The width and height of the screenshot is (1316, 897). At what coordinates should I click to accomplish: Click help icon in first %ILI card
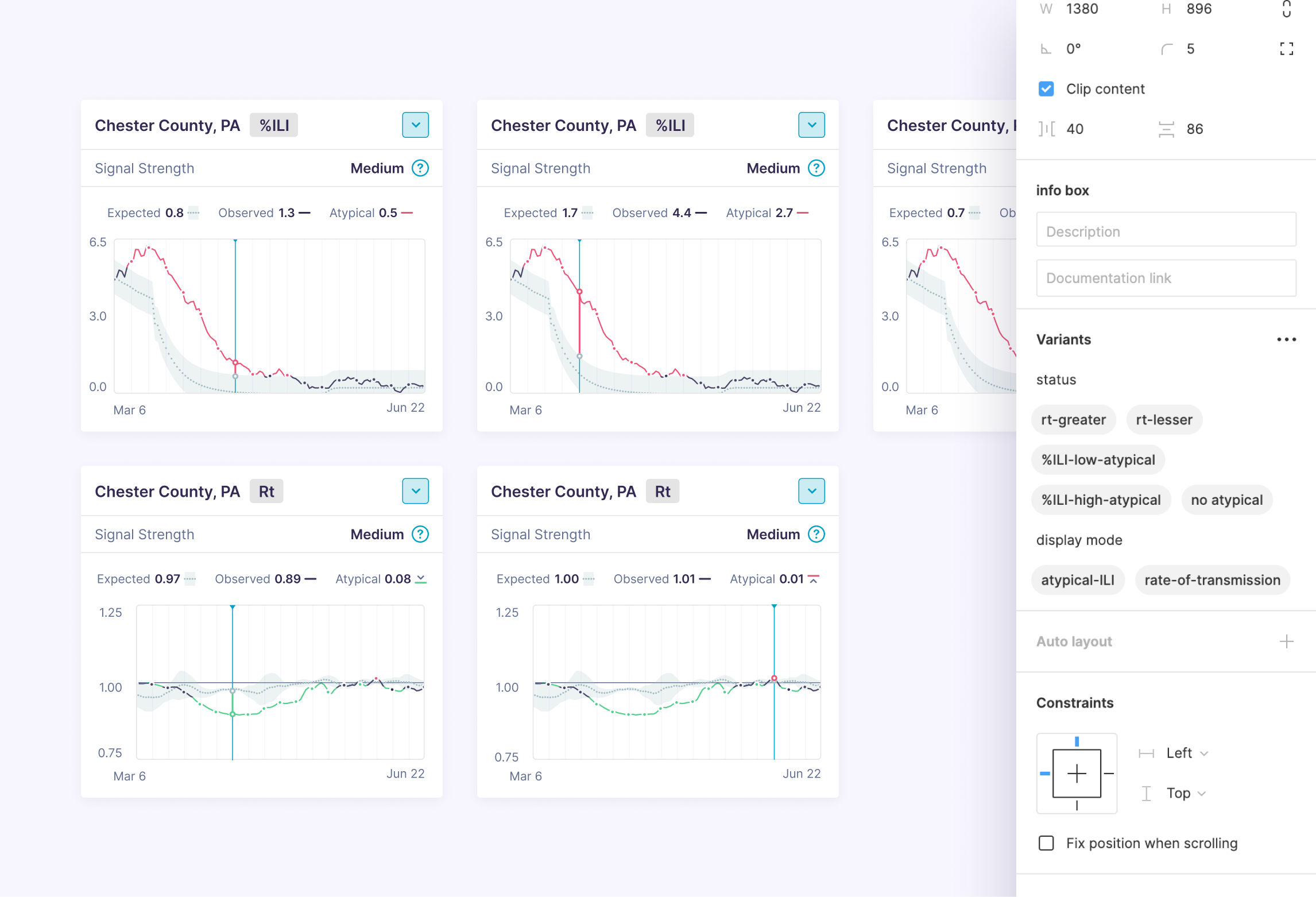420,168
